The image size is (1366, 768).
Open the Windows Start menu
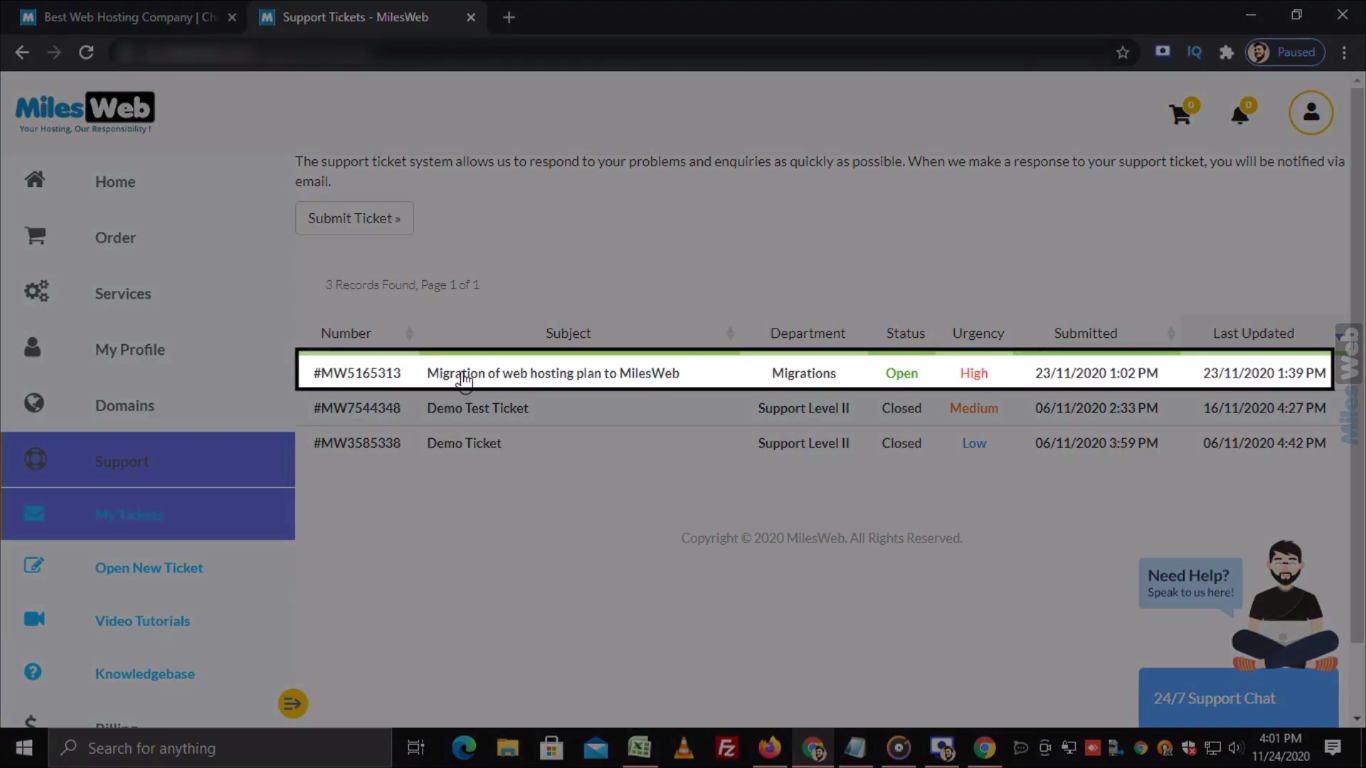(x=24, y=748)
